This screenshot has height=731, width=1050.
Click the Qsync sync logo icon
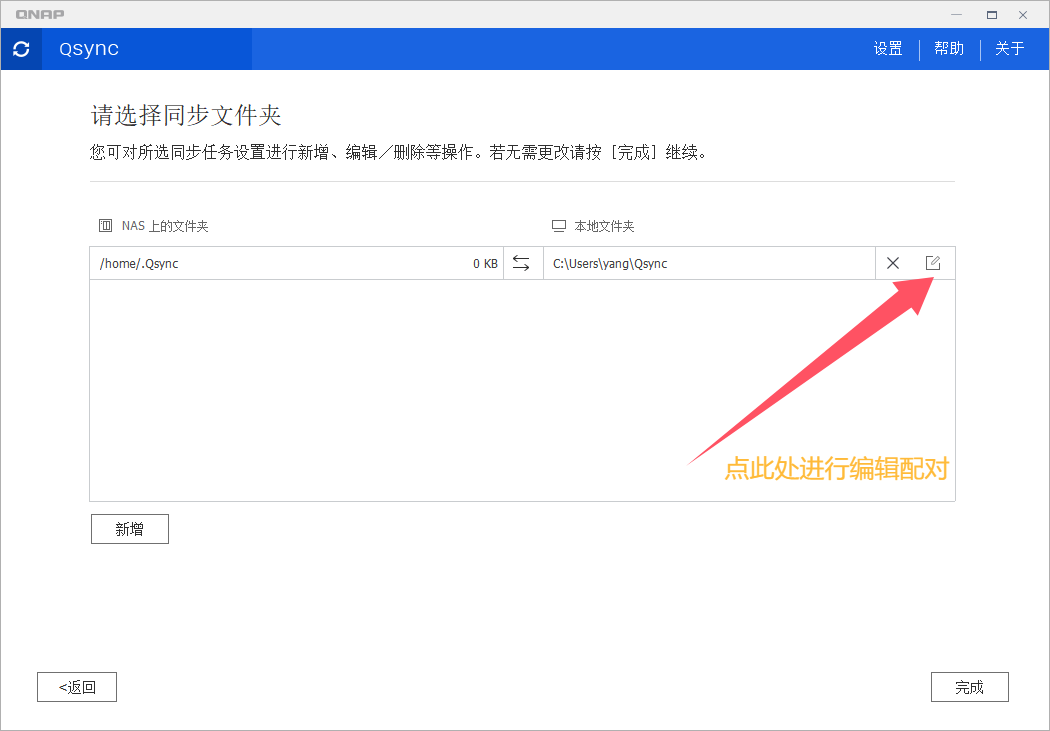21,49
